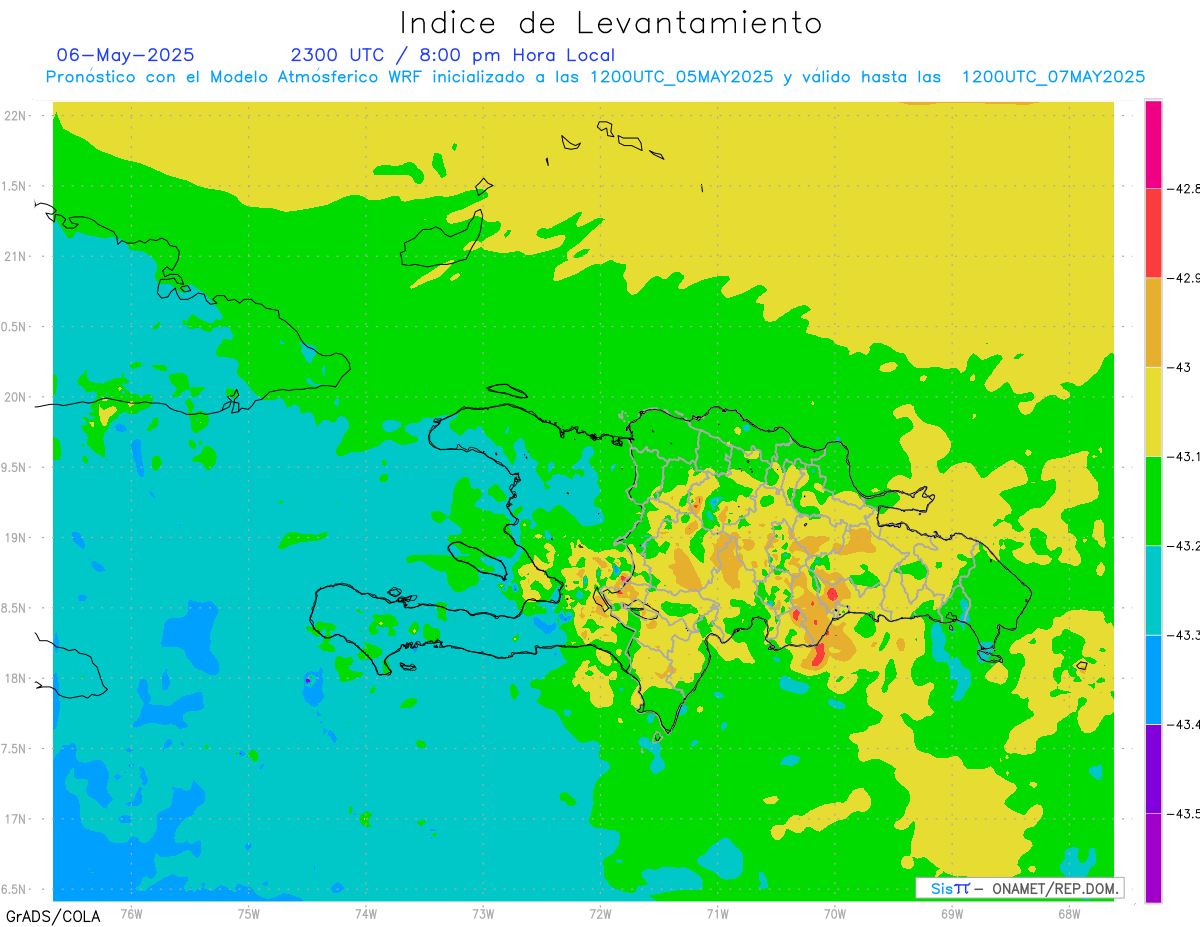1200x927 pixels.
Task: Click the '2300 UTC / 8:00 pm Hora Local' text
Action: click(x=452, y=55)
